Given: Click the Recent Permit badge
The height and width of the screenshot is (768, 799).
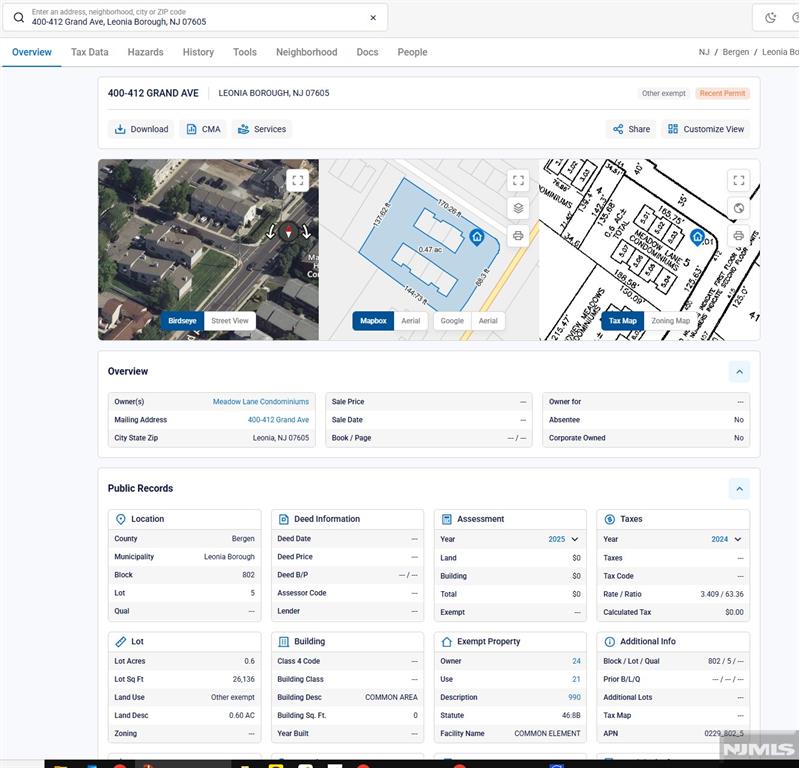Looking at the screenshot, I should 722,93.
